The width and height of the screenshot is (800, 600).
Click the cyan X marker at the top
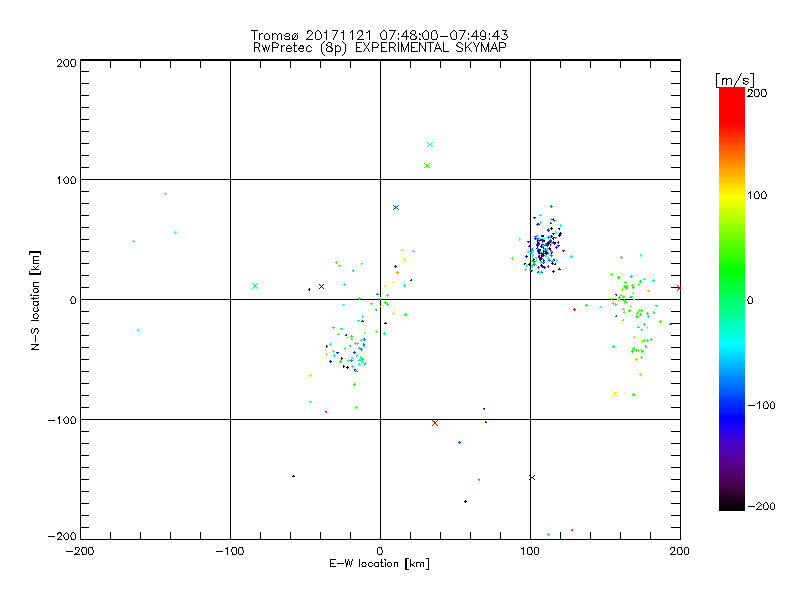430,144
